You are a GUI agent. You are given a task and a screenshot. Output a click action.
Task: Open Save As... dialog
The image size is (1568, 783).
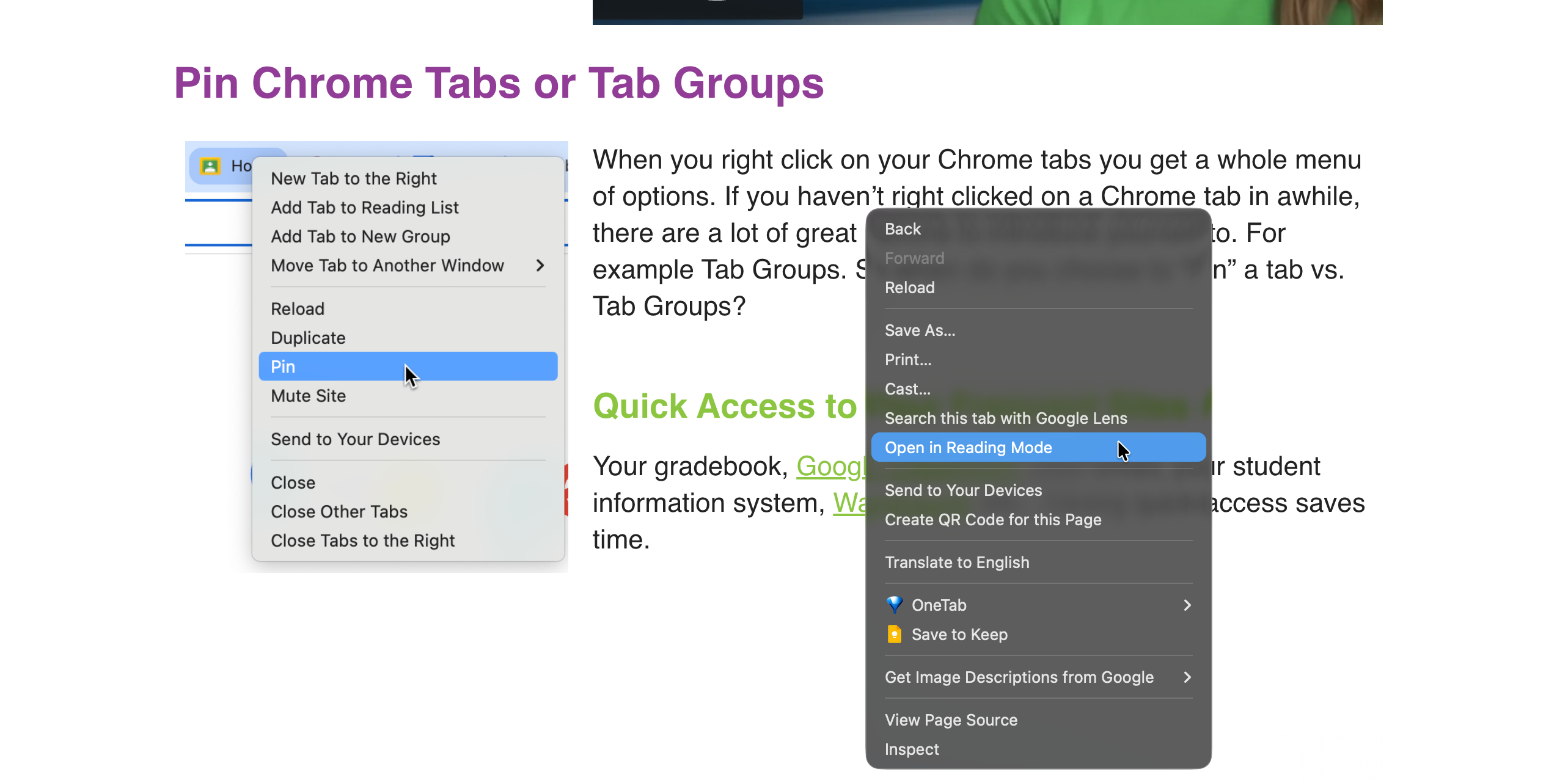920,330
